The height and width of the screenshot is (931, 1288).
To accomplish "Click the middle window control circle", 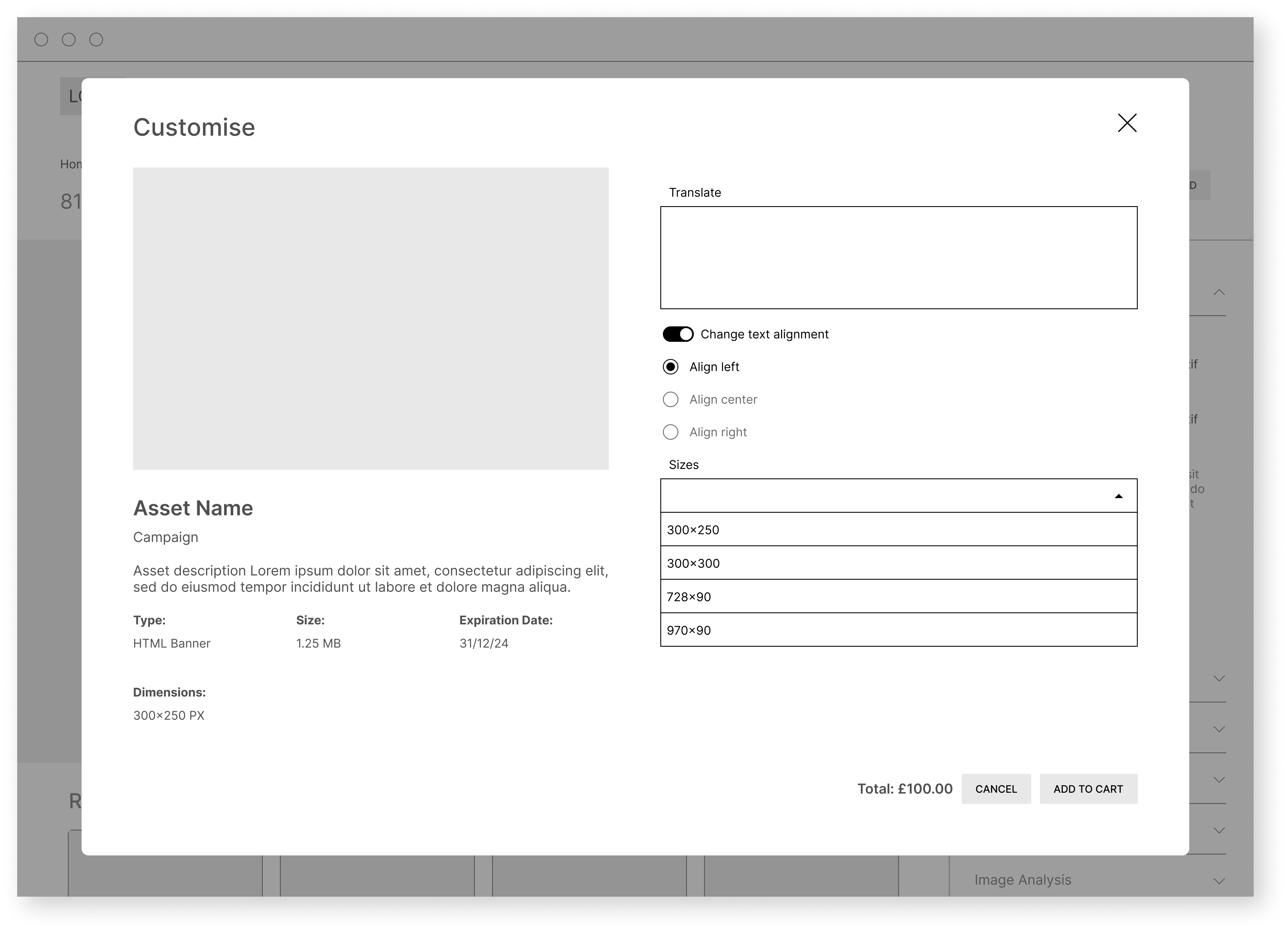I will pyautogui.click(x=69, y=39).
